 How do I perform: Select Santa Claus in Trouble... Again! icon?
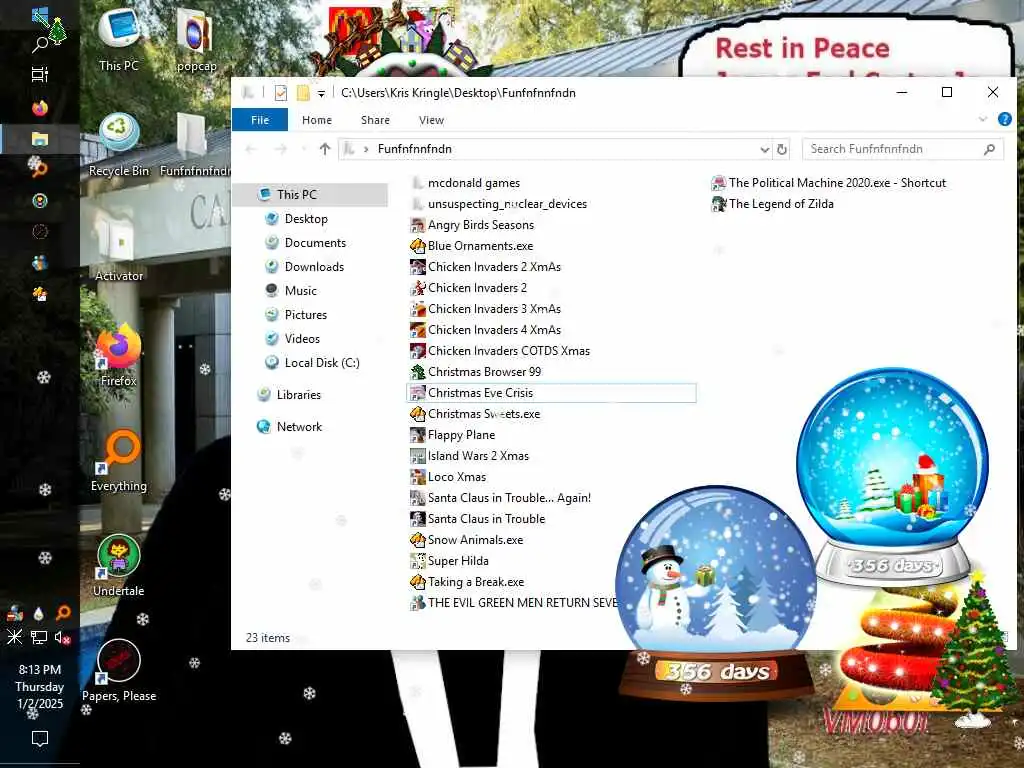pos(418,498)
